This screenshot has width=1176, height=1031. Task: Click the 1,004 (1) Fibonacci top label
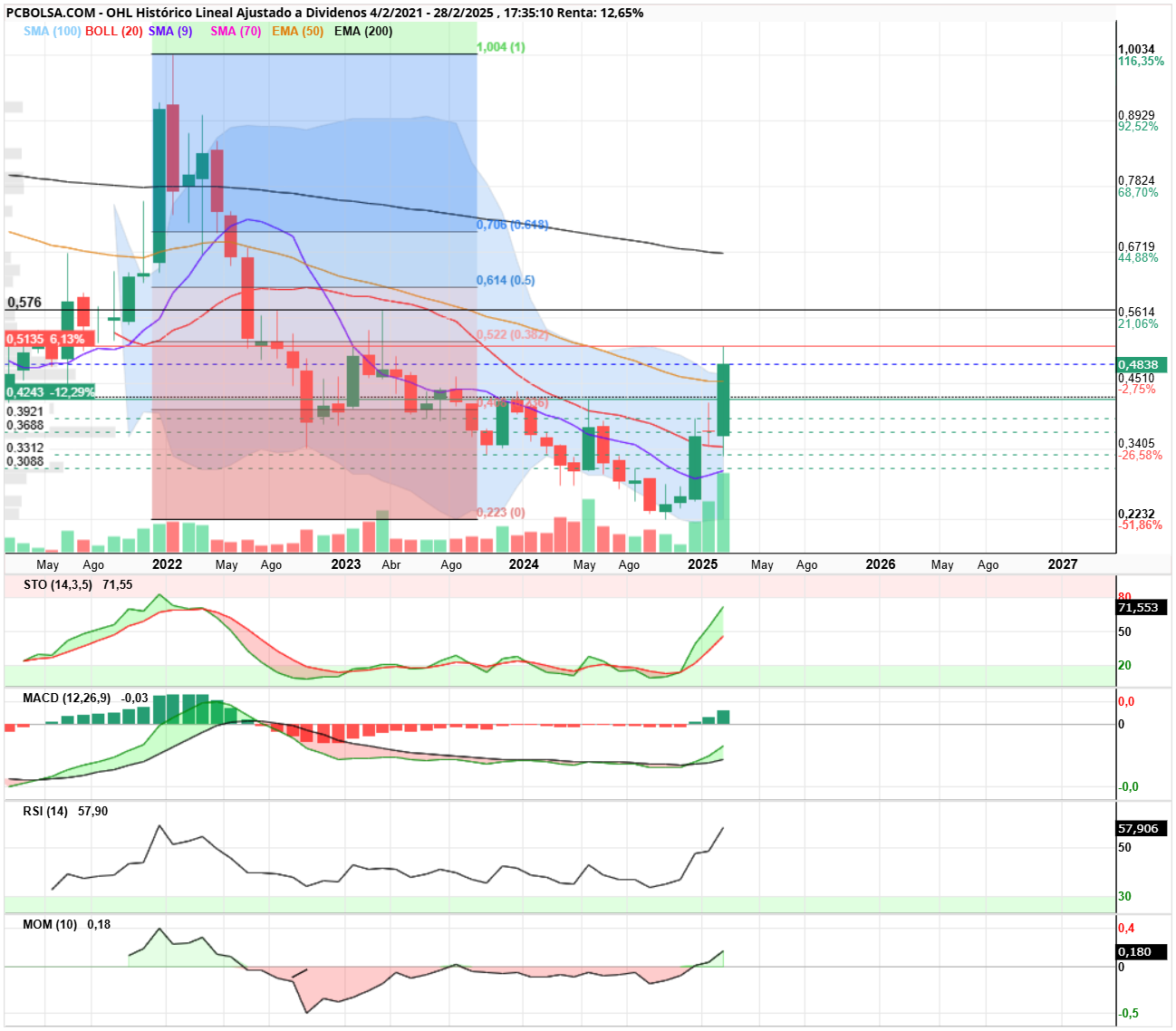coord(501,47)
